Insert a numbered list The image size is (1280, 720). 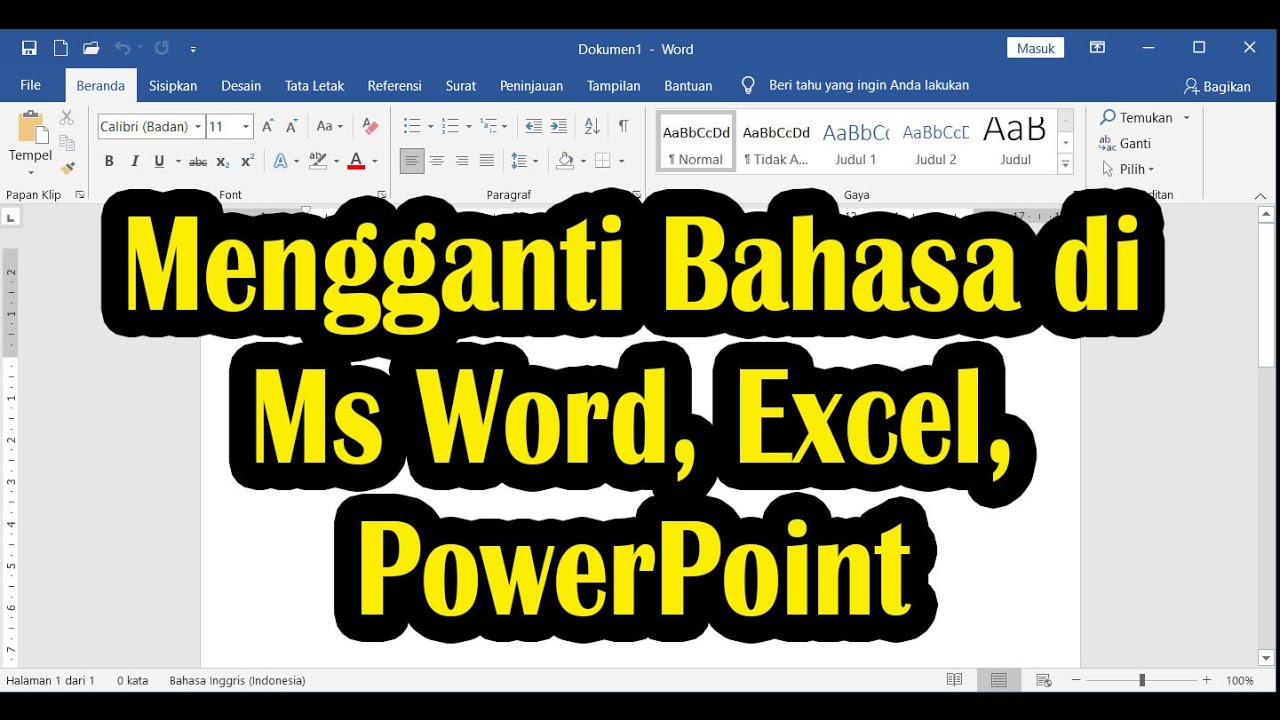(x=450, y=126)
